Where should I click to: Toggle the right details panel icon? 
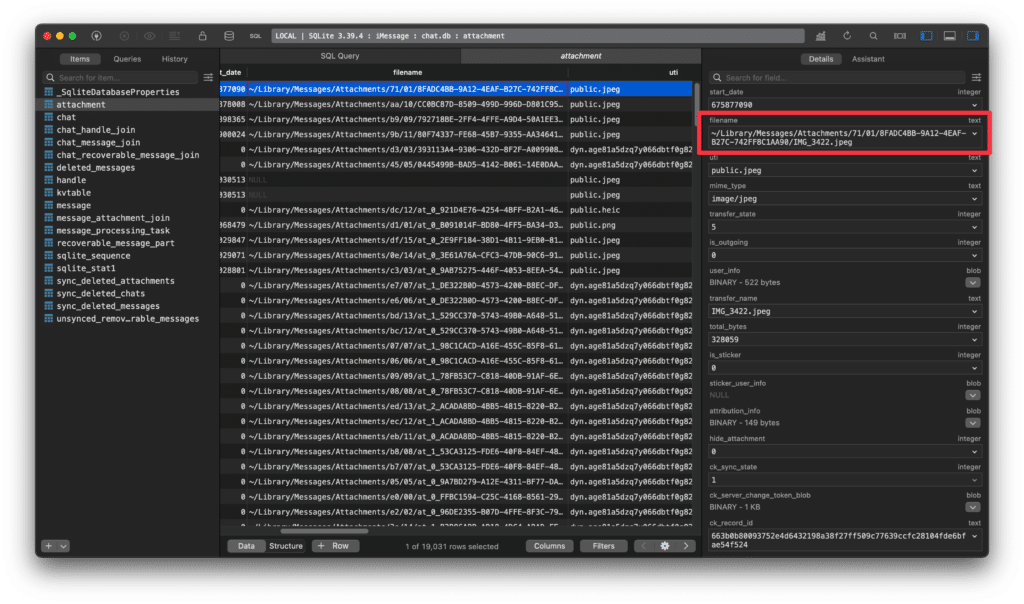pos(975,34)
